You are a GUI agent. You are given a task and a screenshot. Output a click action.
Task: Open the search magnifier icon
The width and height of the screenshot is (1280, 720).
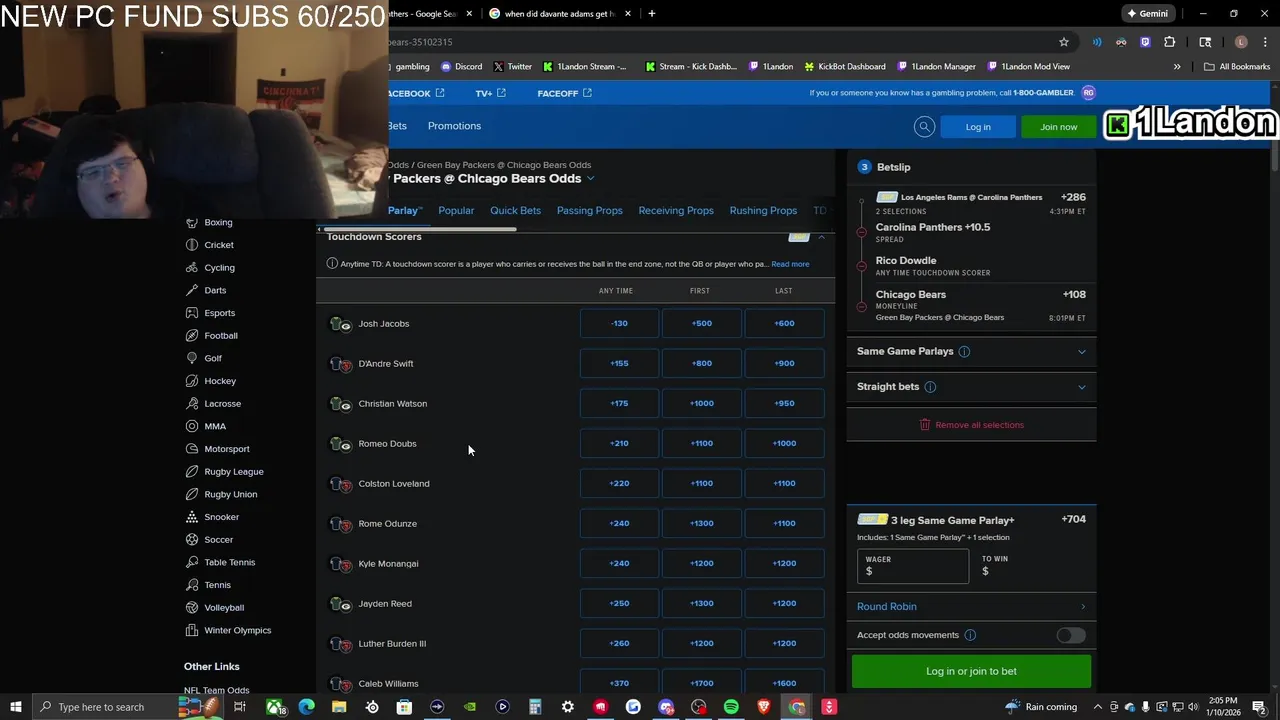[x=924, y=127]
